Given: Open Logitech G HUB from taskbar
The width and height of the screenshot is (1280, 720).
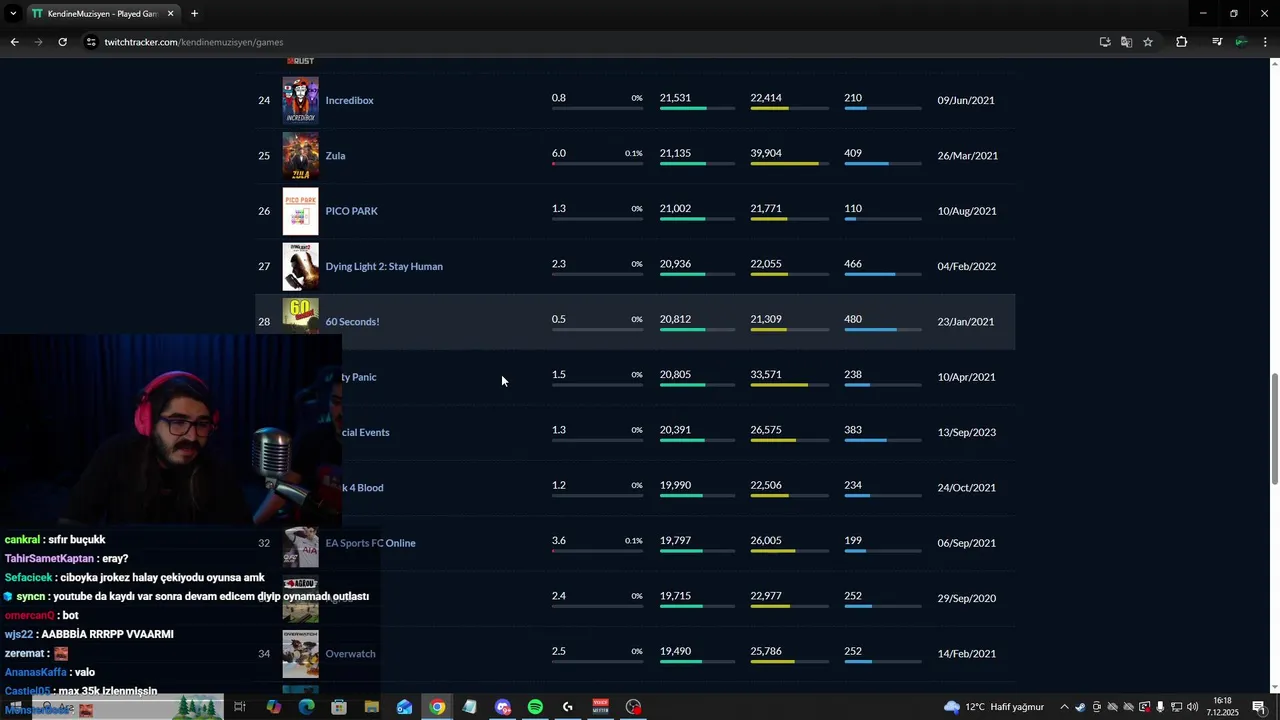Looking at the screenshot, I should 568,707.
